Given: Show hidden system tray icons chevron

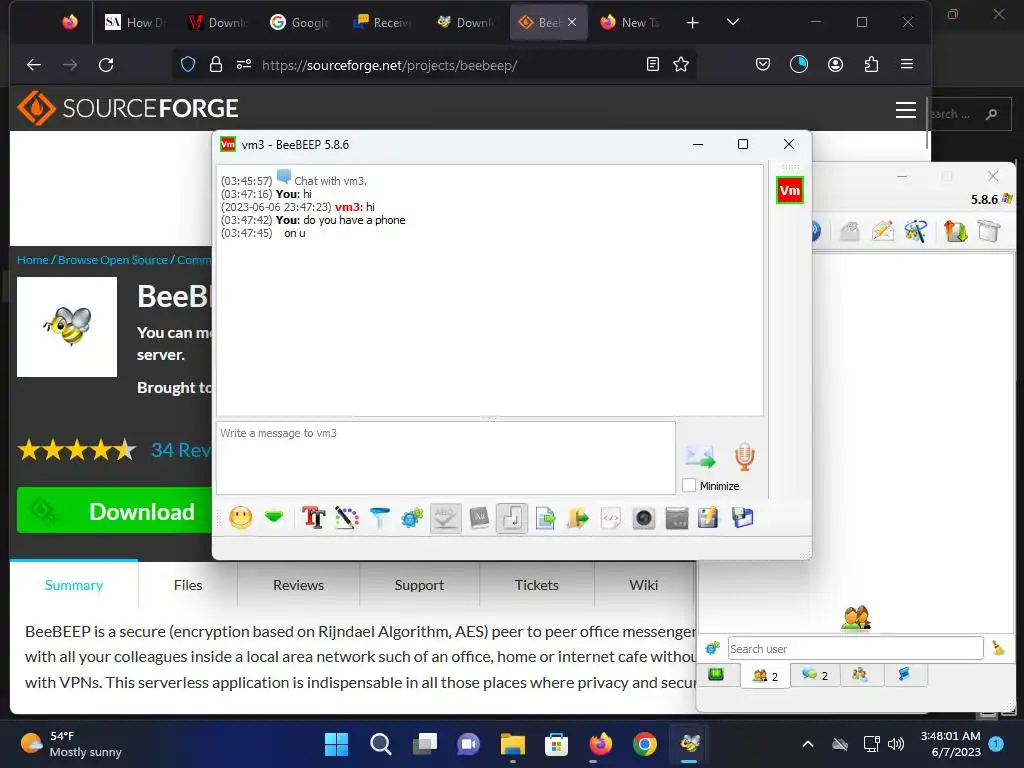Looking at the screenshot, I should coord(807,744).
